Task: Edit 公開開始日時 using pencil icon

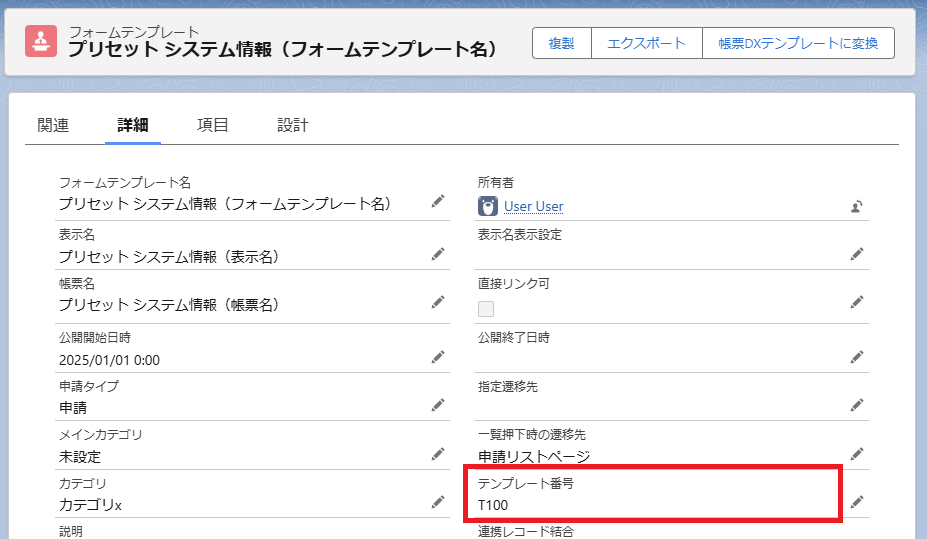Action: coord(438,357)
